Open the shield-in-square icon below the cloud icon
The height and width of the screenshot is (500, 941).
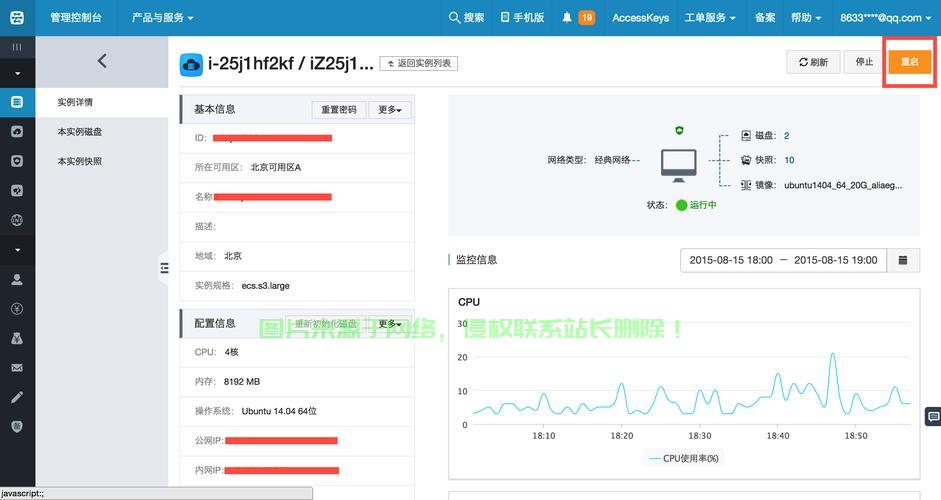(17, 161)
